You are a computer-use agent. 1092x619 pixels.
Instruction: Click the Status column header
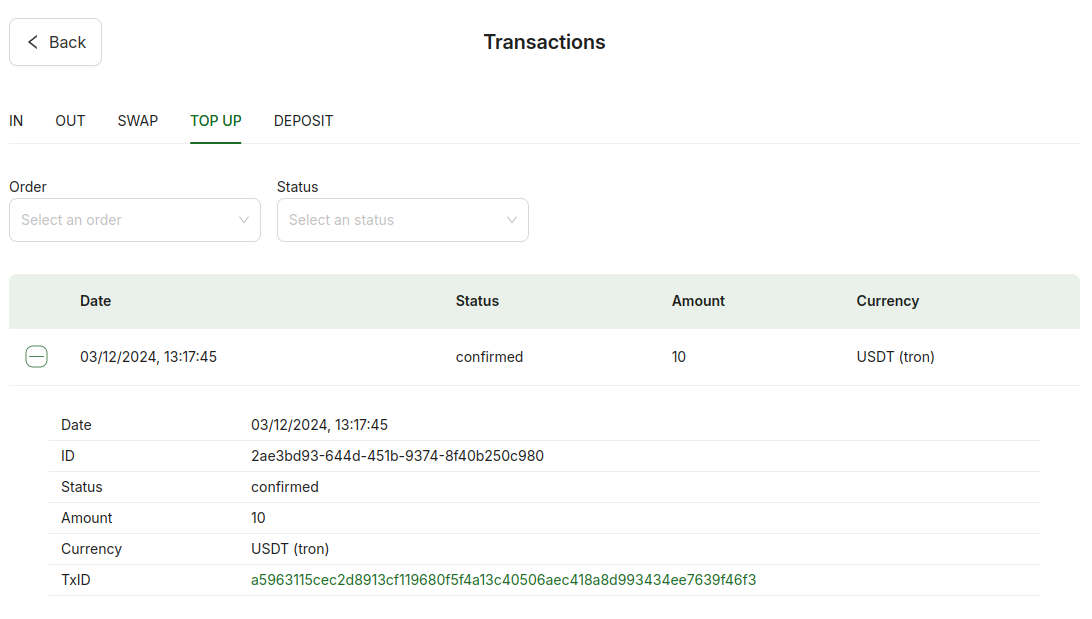[x=477, y=301]
